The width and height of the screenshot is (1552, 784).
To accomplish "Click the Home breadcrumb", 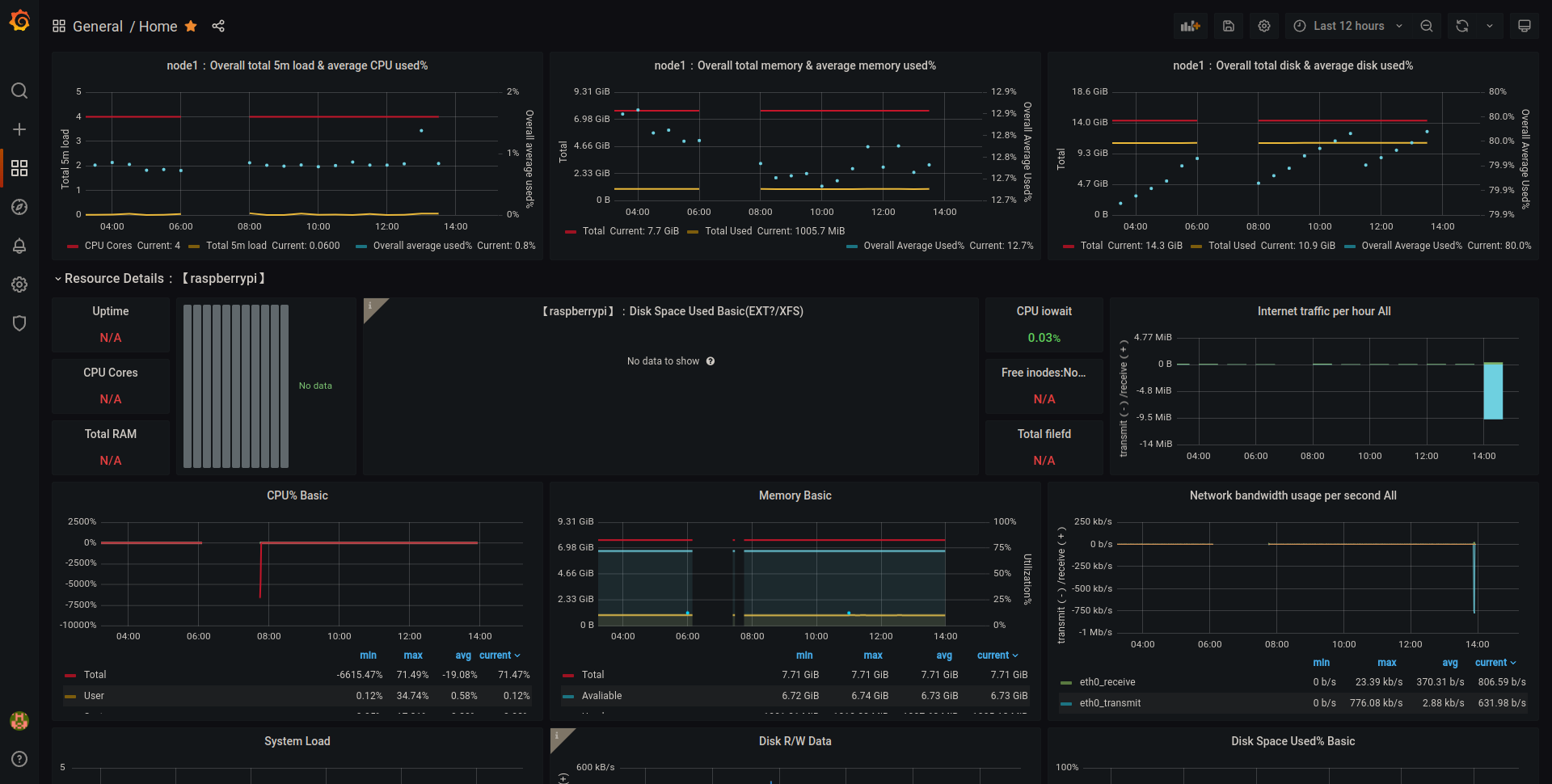I will coord(158,26).
